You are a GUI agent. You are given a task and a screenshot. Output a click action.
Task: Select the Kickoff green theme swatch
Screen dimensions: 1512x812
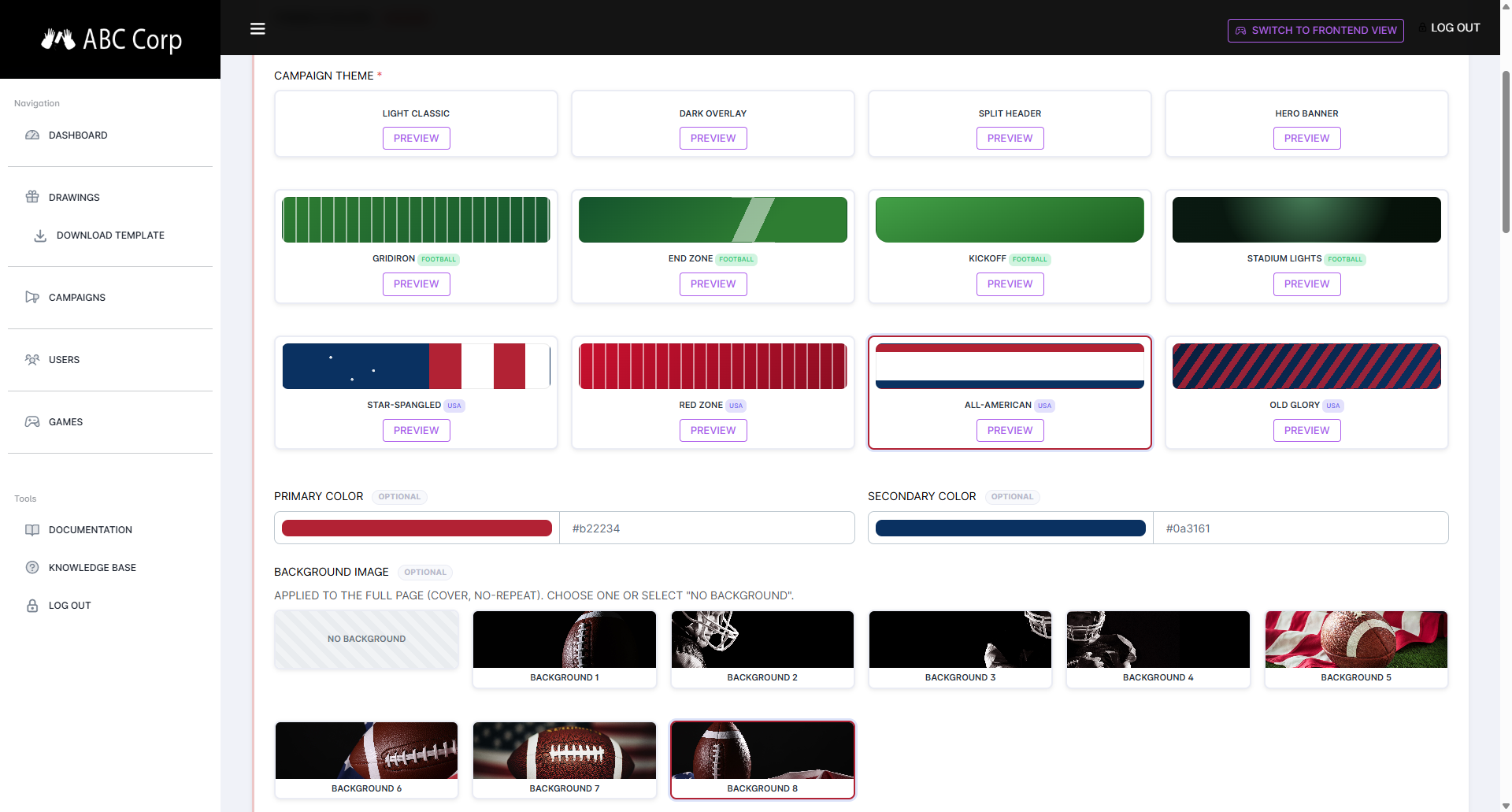(x=1010, y=220)
